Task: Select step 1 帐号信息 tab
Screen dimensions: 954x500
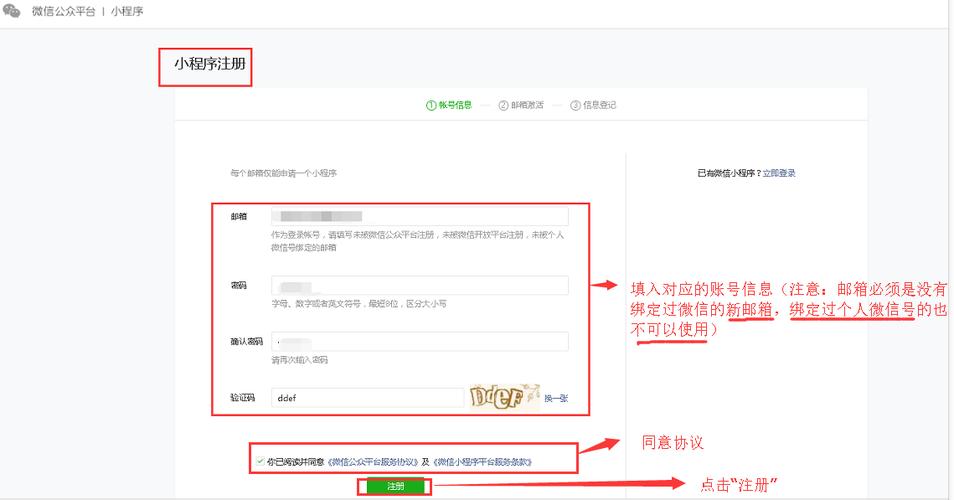Action: pos(449,105)
